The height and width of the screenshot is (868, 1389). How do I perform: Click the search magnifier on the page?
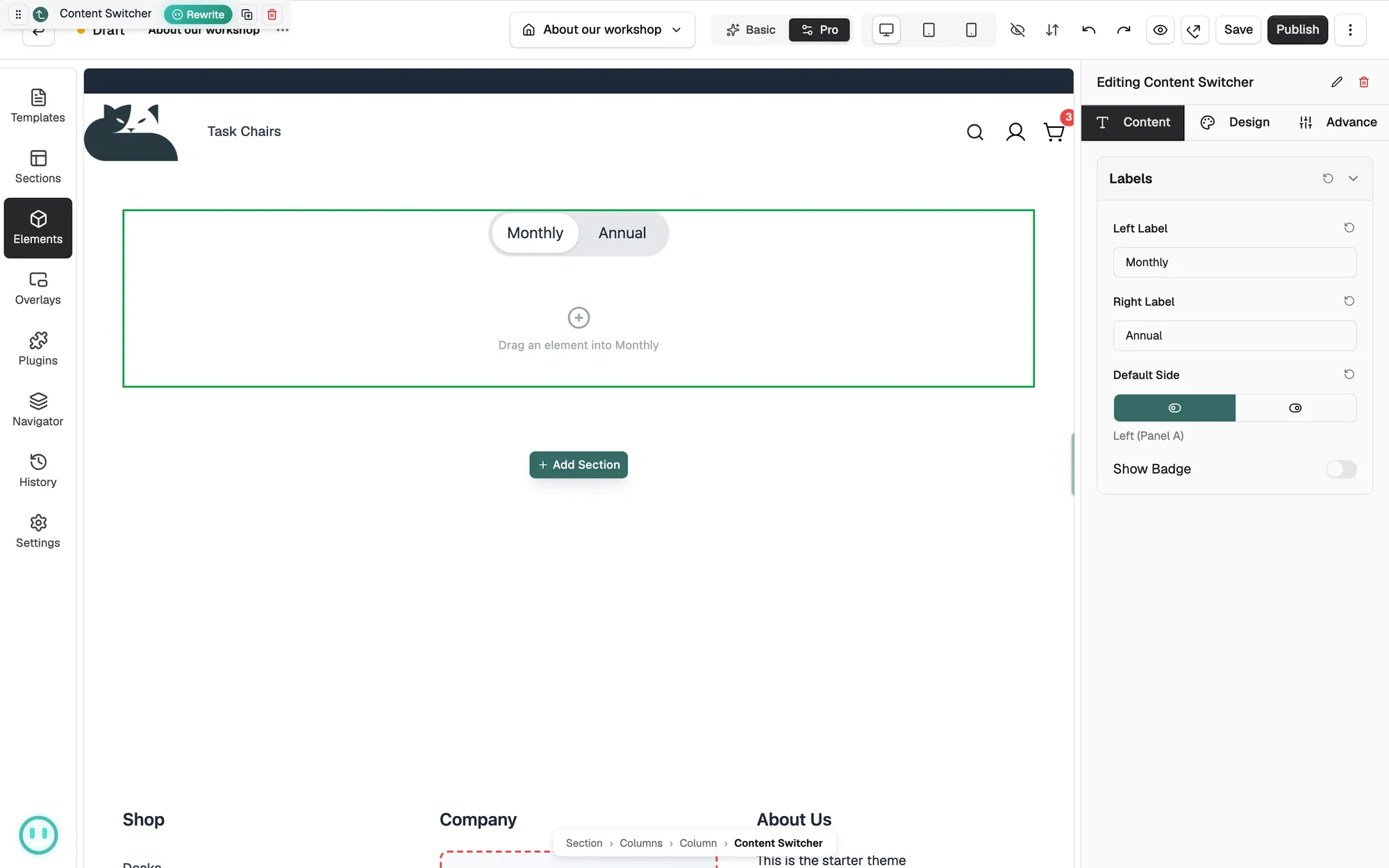(x=975, y=132)
